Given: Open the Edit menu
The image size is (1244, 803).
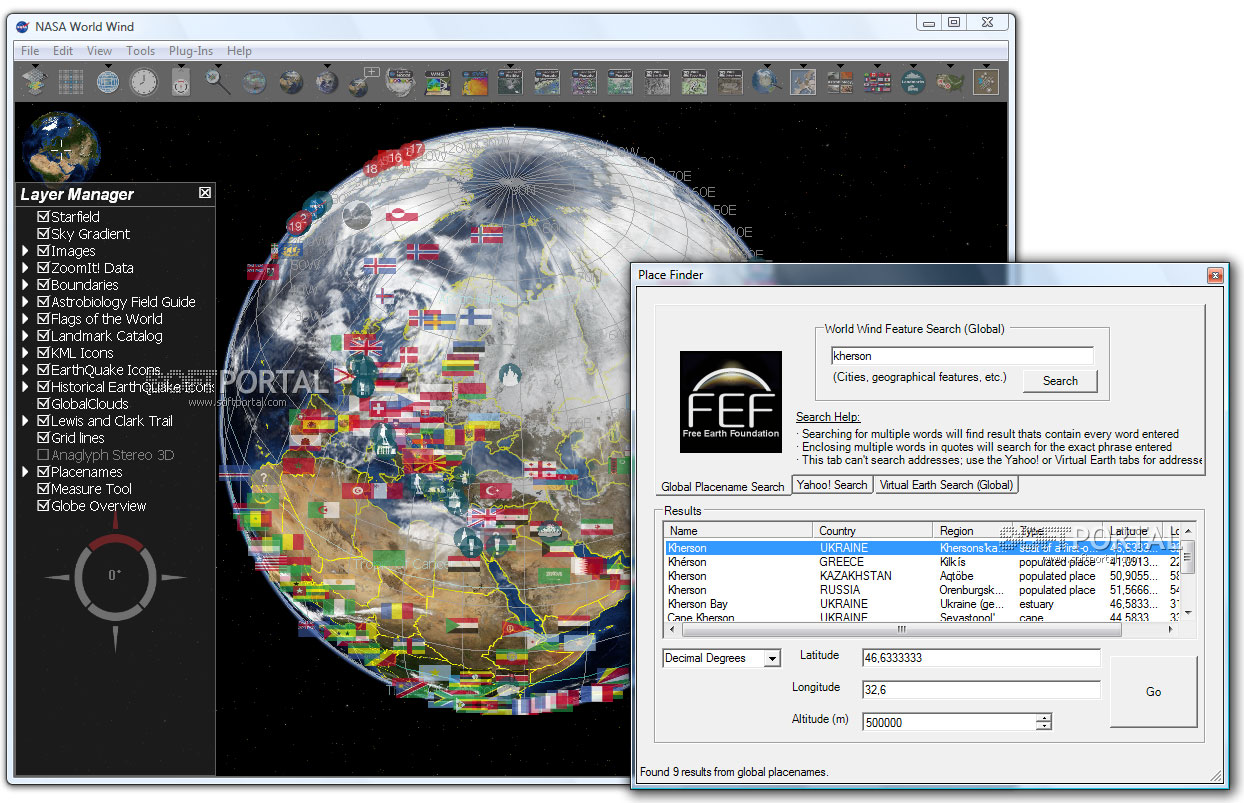Looking at the screenshot, I should pyautogui.click(x=63, y=51).
